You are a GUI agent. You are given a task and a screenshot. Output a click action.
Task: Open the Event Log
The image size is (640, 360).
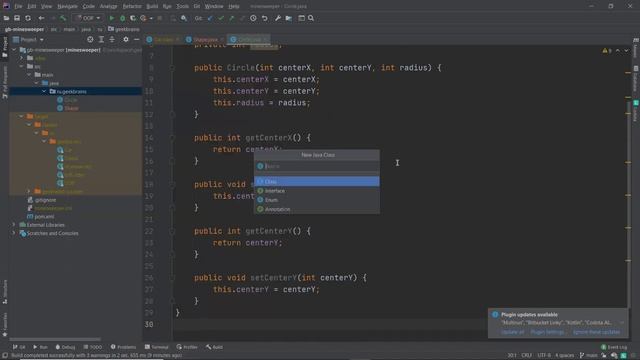pos(614,347)
